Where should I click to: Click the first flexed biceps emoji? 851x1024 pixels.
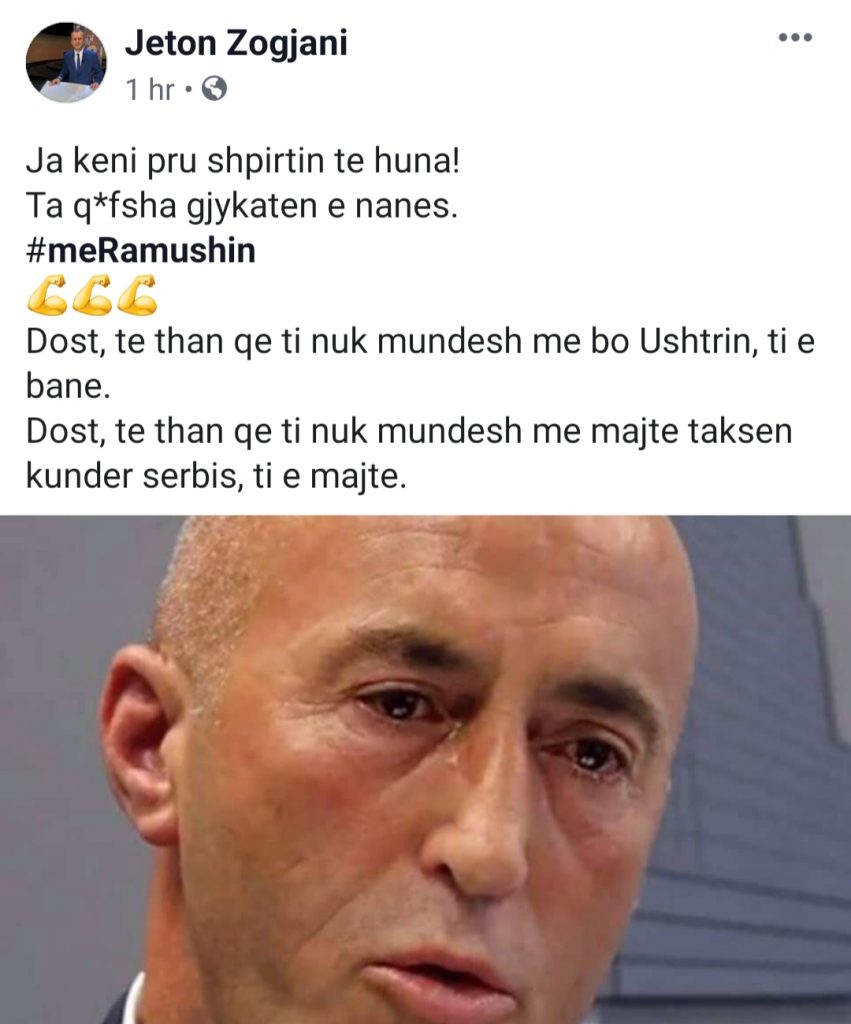click(47, 295)
